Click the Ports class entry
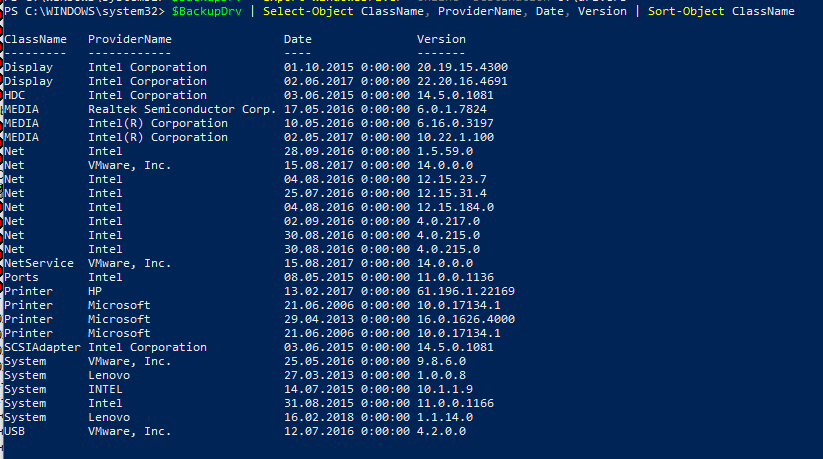The image size is (823, 459). [x=21, y=277]
